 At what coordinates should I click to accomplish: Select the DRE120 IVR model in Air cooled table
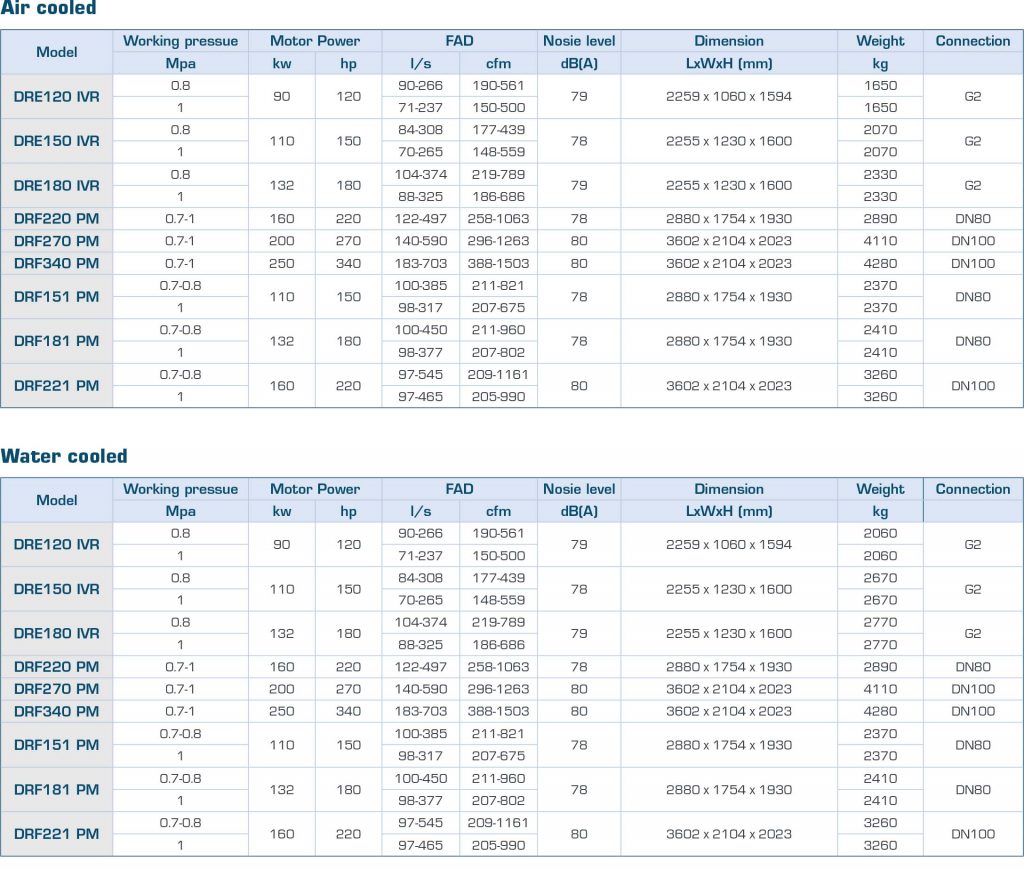tap(57, 97)
